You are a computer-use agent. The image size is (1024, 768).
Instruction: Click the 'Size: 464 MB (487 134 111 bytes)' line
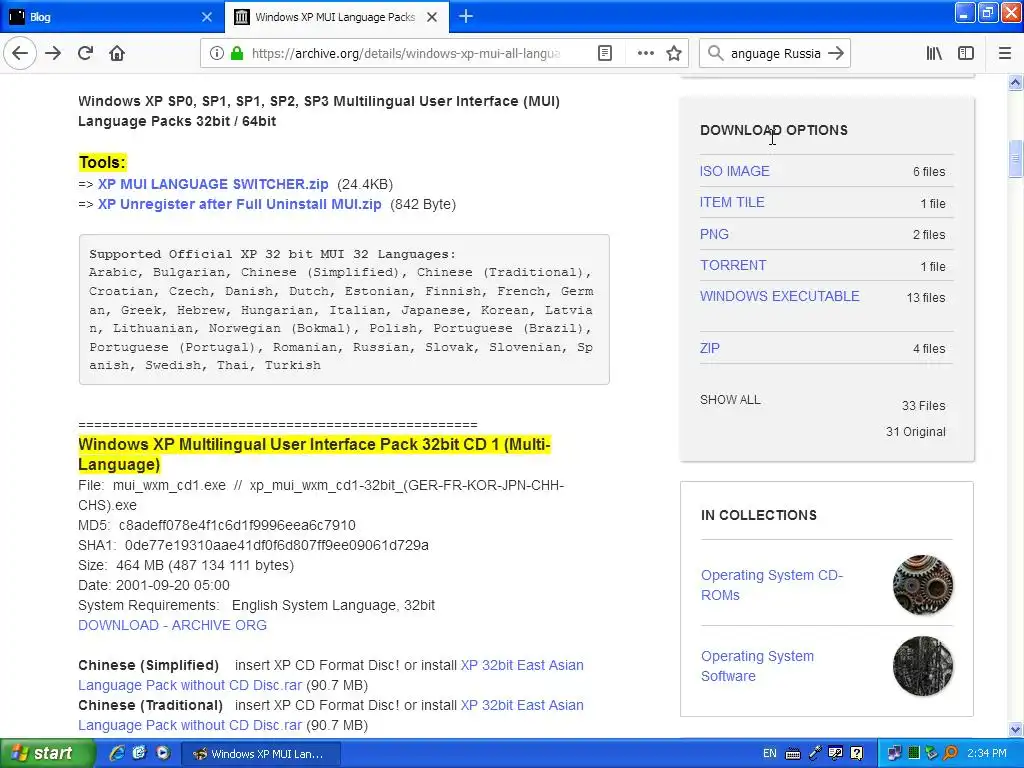(x=186, y=565)
